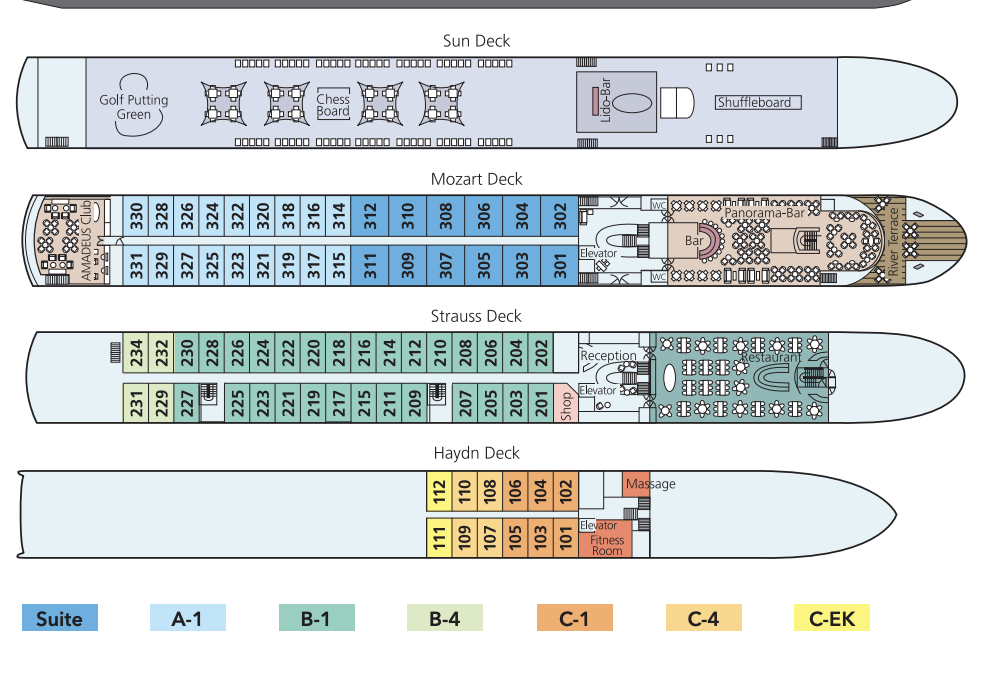
Task: Select cabin 106 on Haydn Deck
Action: point(515,491)
